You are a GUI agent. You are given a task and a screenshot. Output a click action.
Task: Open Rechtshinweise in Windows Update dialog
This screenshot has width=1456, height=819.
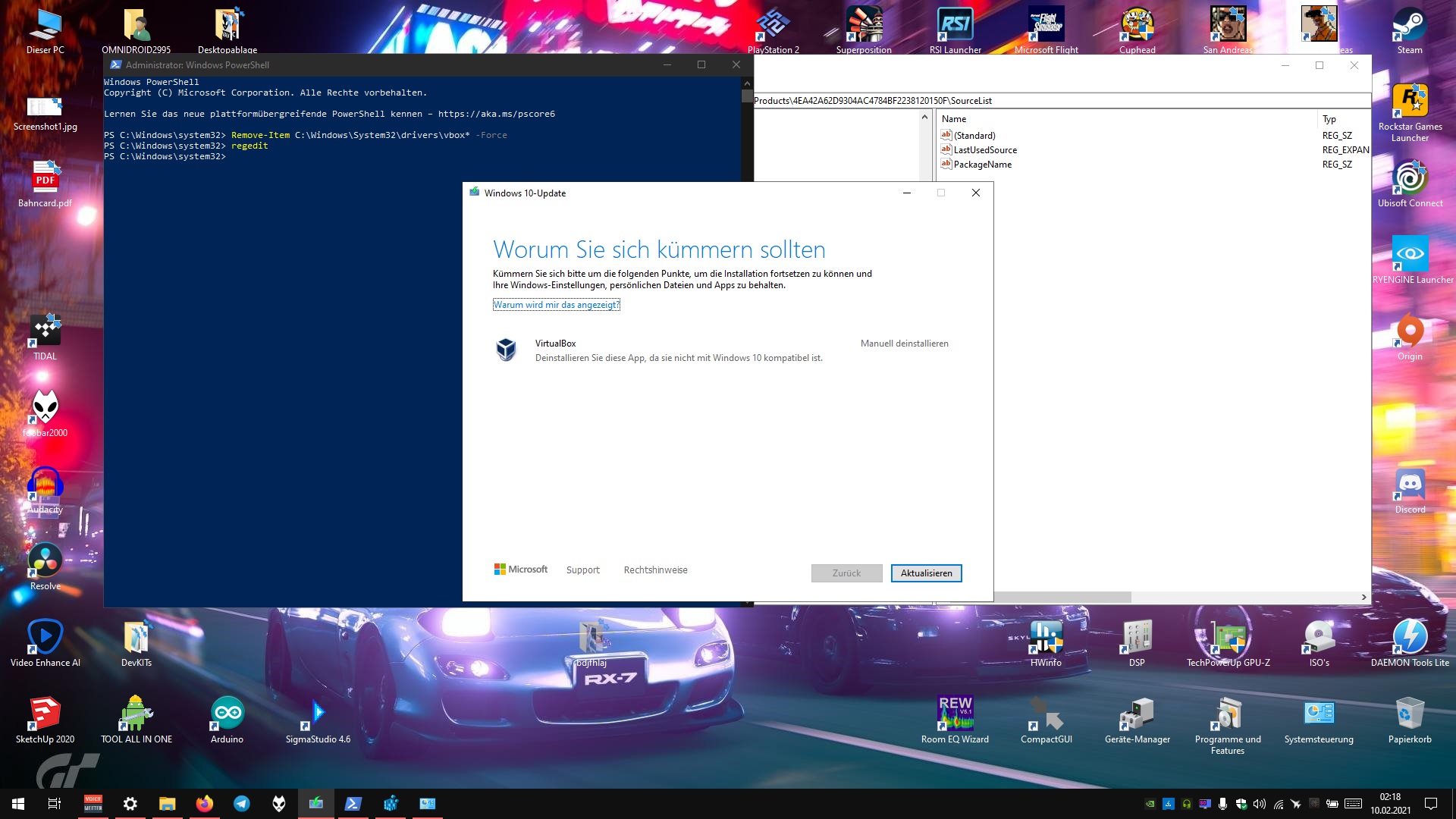[656, 569]
